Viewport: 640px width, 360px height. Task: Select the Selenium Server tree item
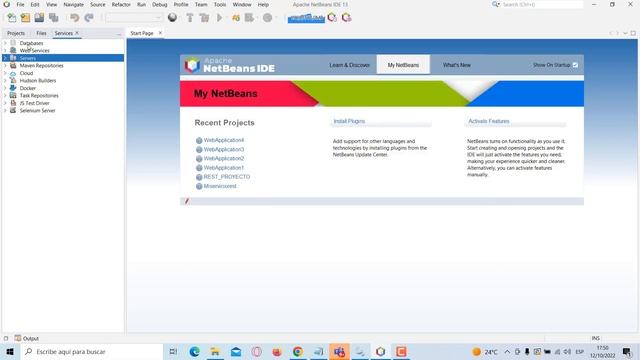37,111
